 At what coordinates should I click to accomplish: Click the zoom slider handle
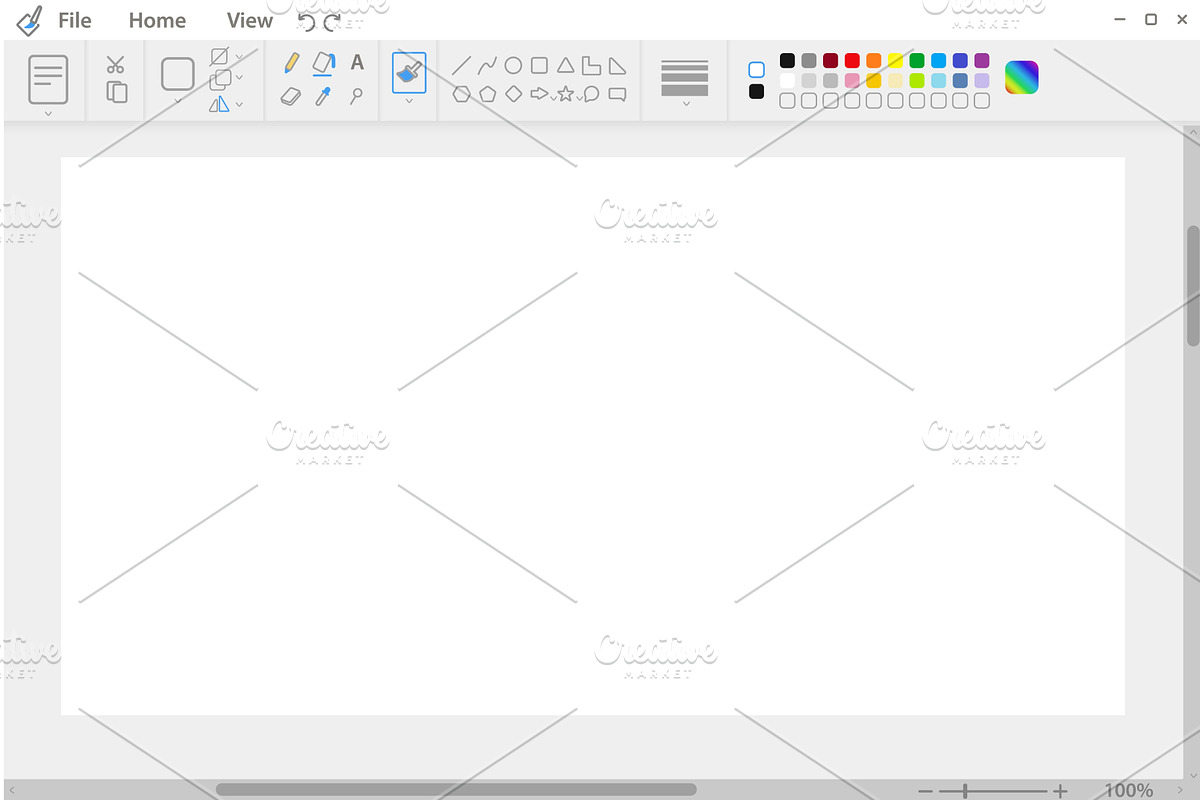click(965, 791)
